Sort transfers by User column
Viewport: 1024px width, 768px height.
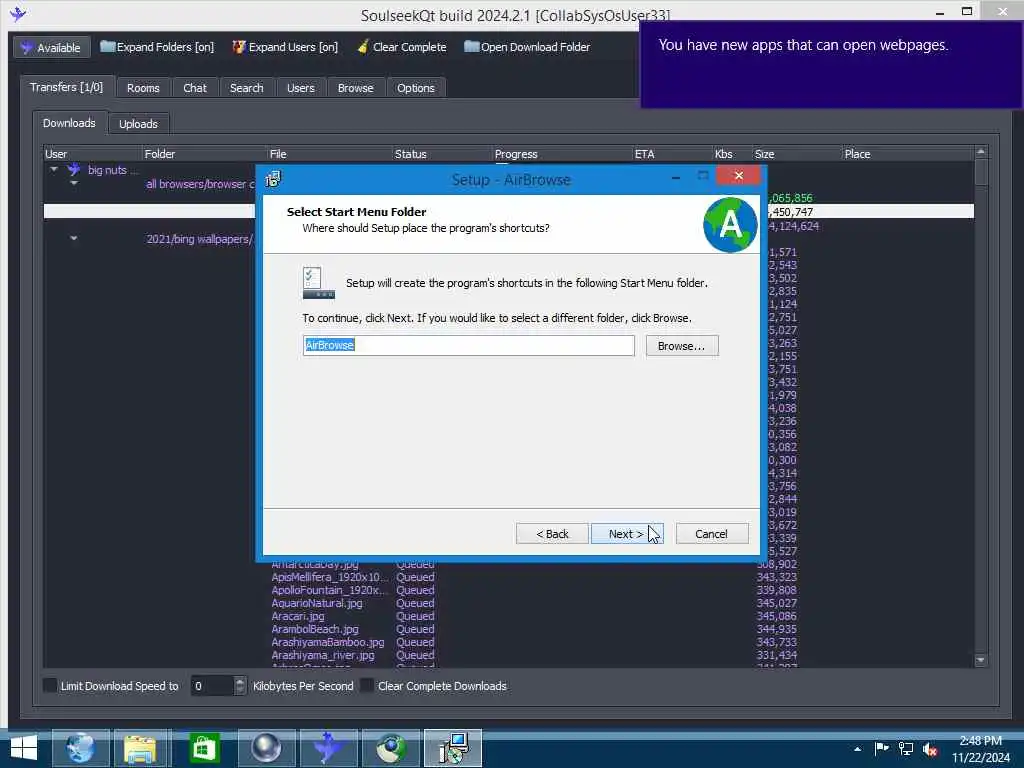tap(92, 154)
